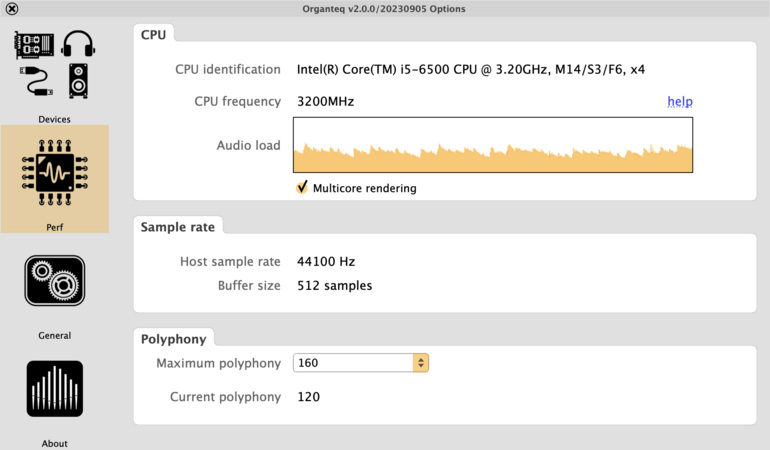Click the 512 samples buffer value
The width and height of the screenshot is (770, 450).
[334, 285]
